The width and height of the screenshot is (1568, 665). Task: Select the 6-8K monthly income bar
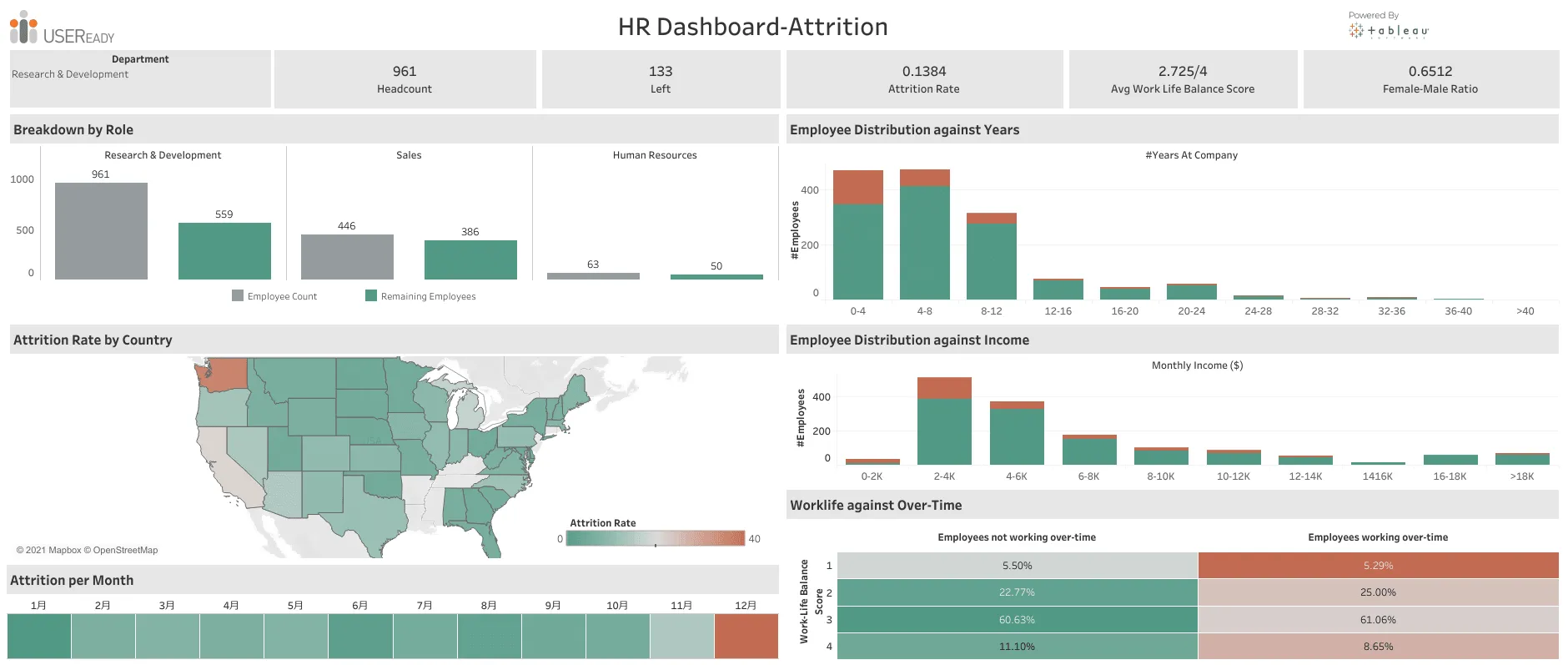[1089, 450]
